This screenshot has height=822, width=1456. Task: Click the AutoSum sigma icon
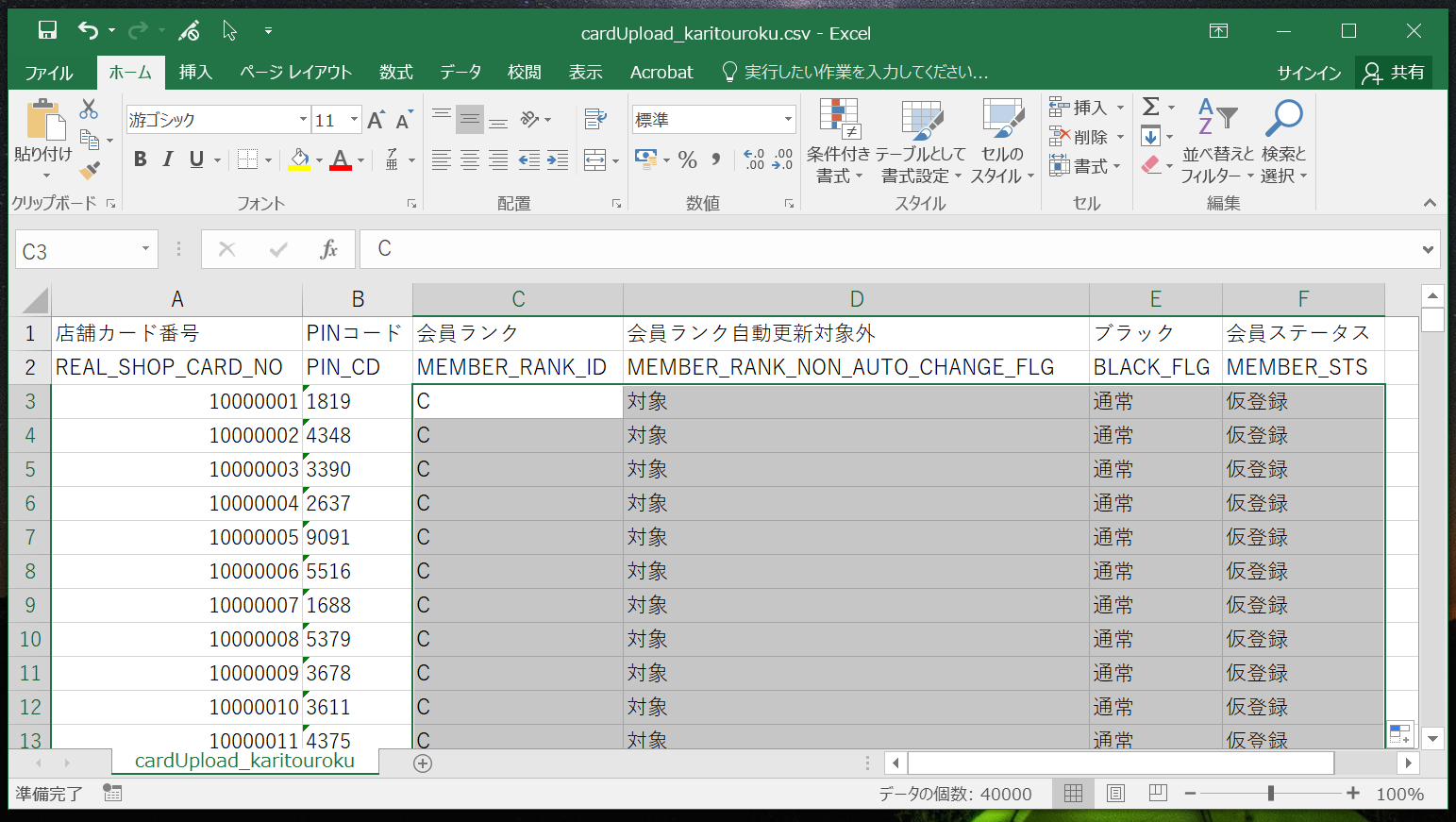point(1151,107)
